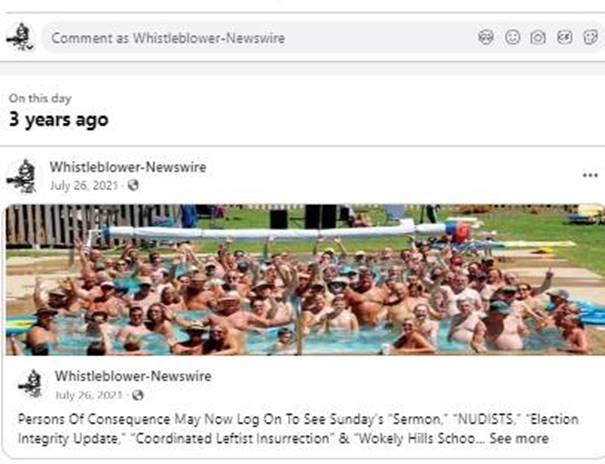Open the three-dot post options menu

point(590,175)
